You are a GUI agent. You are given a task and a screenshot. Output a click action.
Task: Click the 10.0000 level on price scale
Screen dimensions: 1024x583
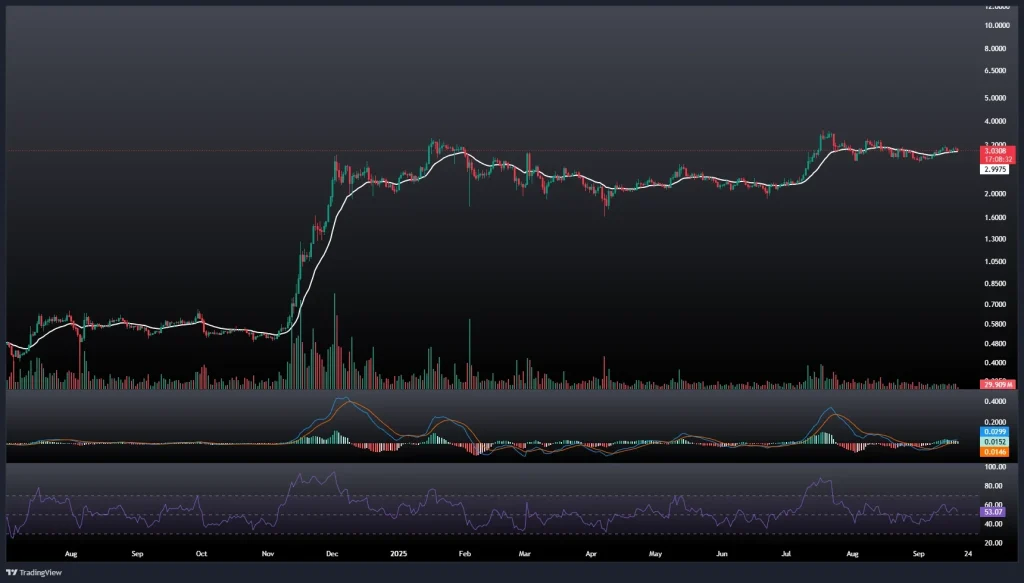point(994,25)
